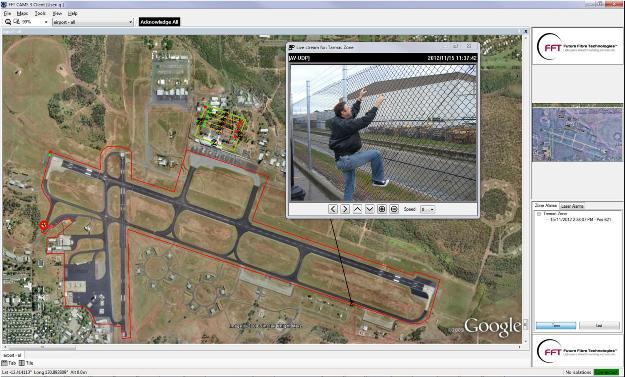625x377 pixels.
Task: Open the camera Speed dropdown
Action: [428, 209]
